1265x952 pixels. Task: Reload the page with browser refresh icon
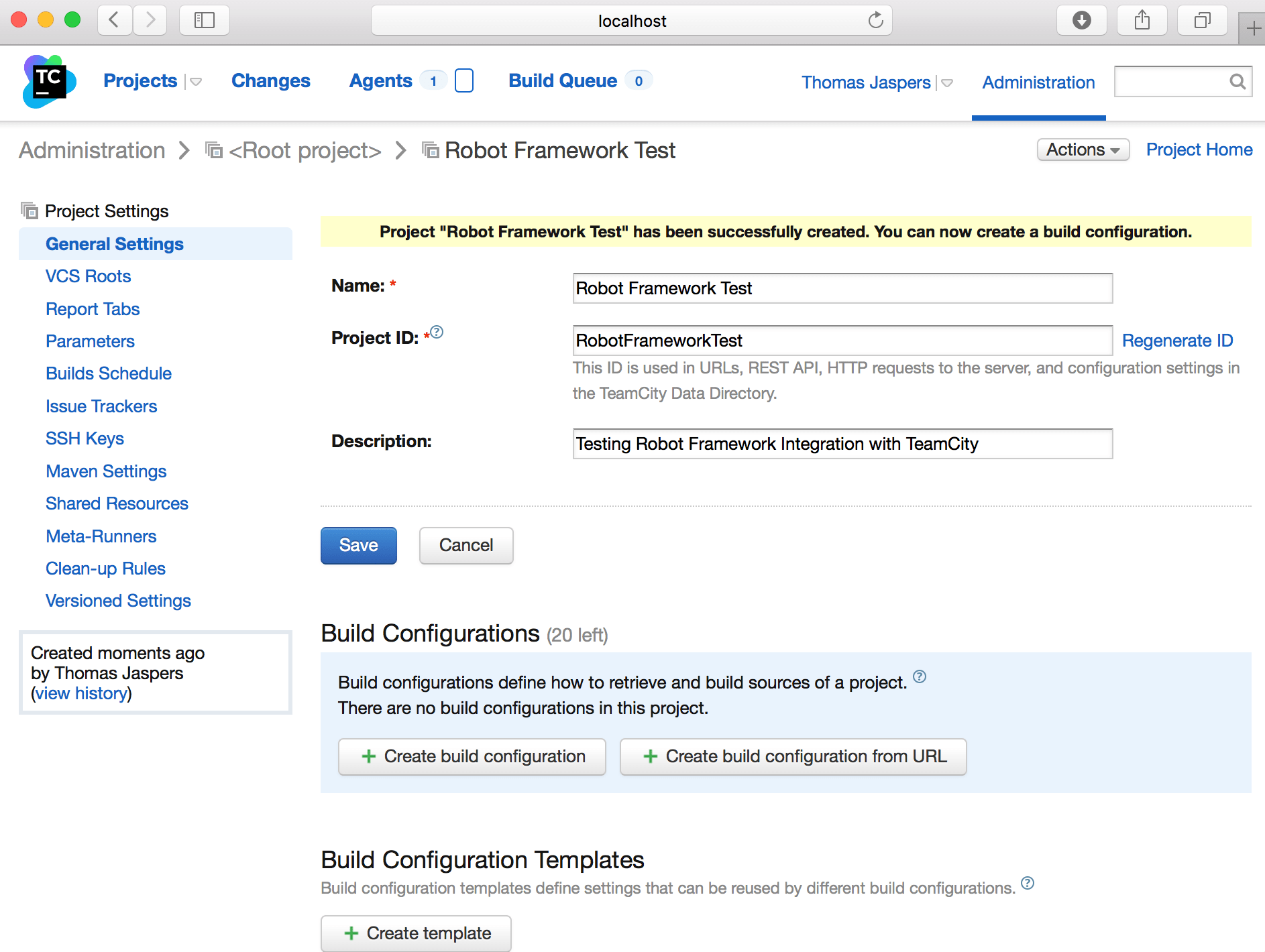click(x=875, y=21)
